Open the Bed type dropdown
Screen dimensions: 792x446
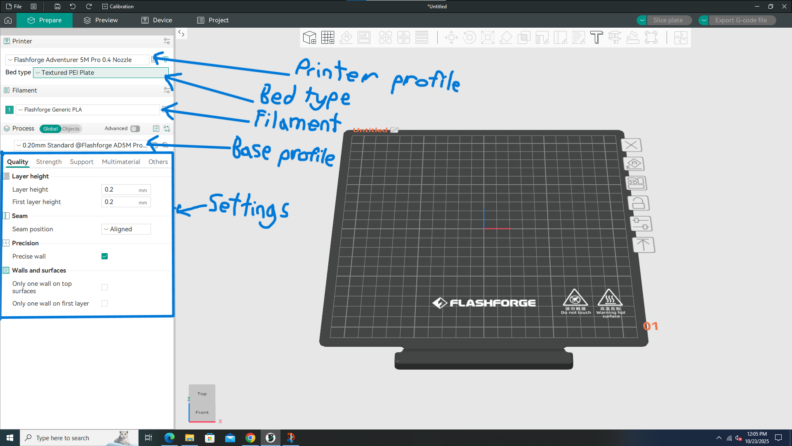tap(100, 73)
